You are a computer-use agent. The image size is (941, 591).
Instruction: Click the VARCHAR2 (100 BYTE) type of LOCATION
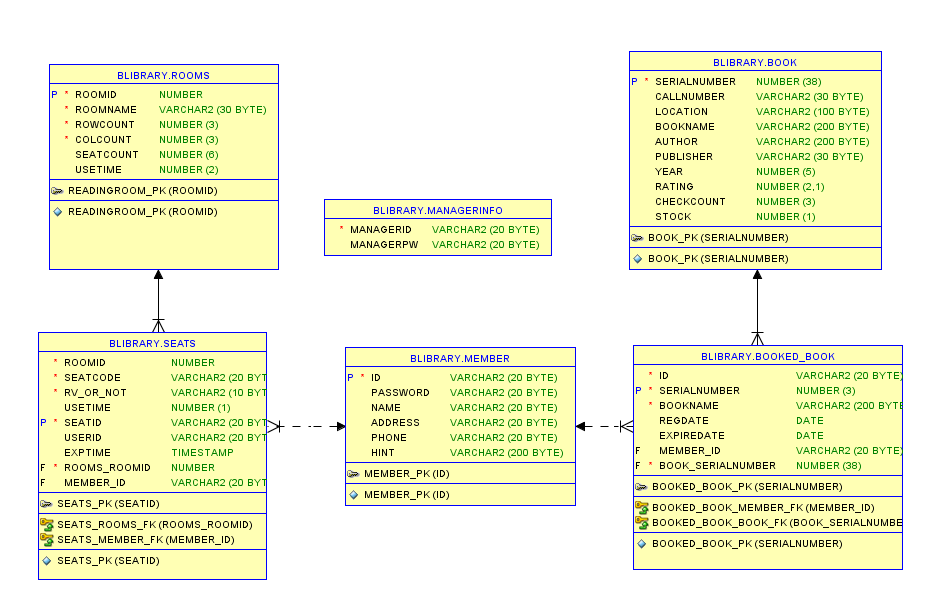(x=813, y=112)
